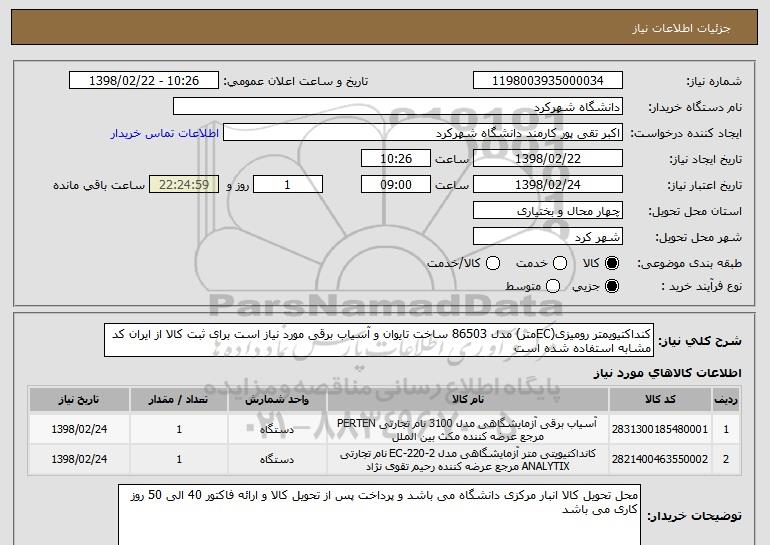Click the تاریخ نیاز column header
Viewport: 770px width, 545px height.
click(x=79, y=400)
